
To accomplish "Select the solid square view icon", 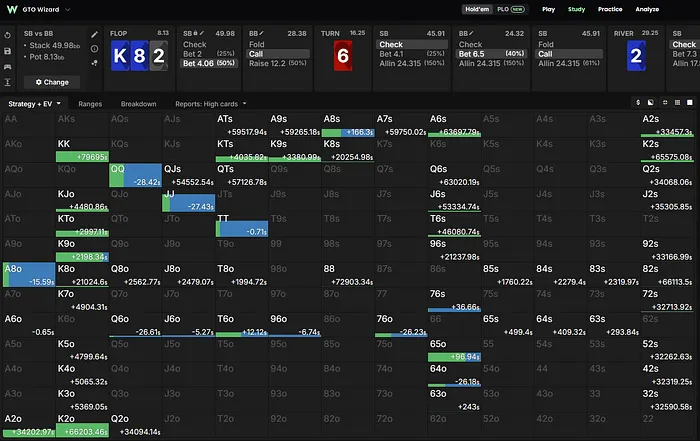I will (690, 103).
